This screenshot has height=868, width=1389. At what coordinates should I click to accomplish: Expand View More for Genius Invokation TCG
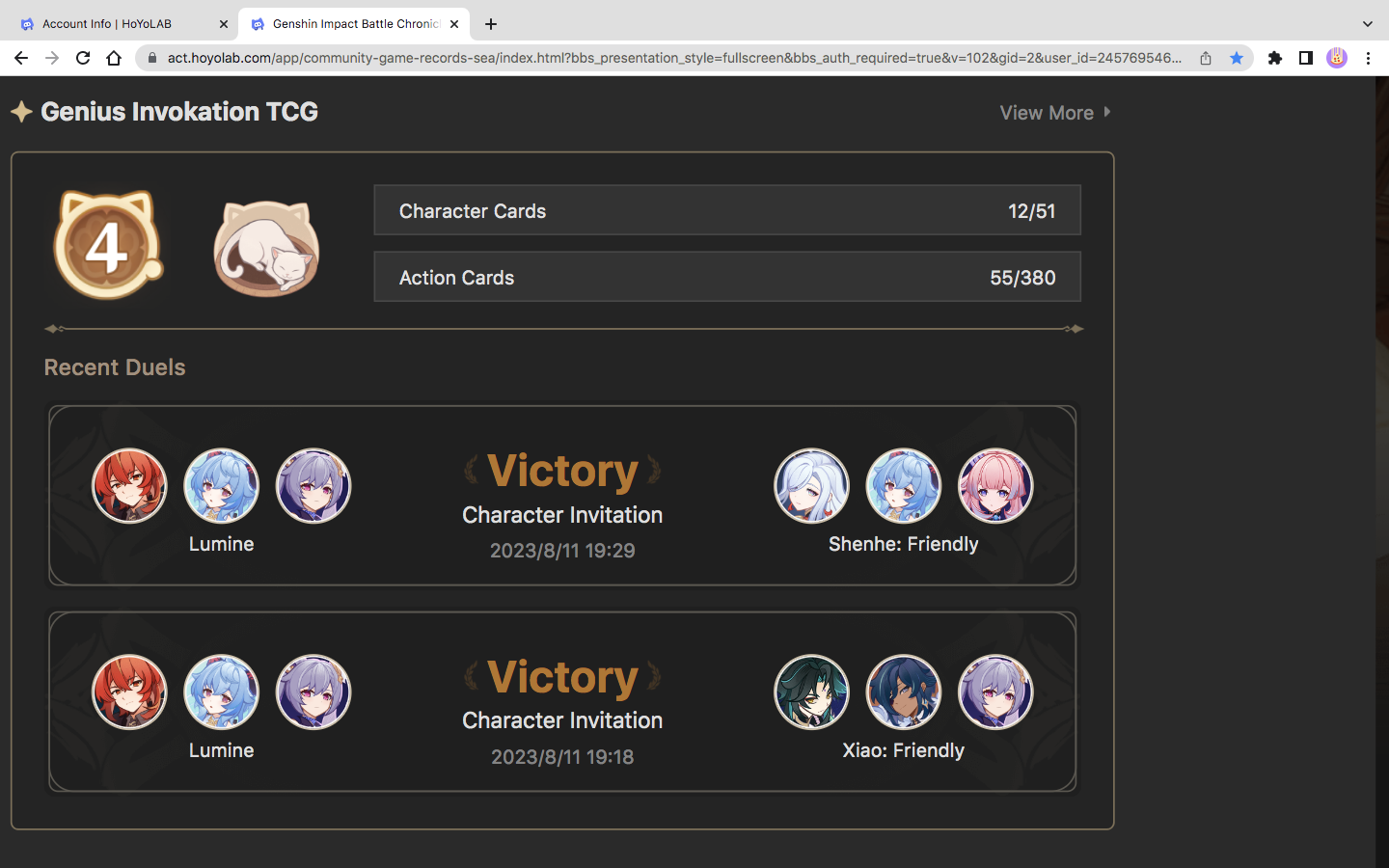[x=1055, y=113]
